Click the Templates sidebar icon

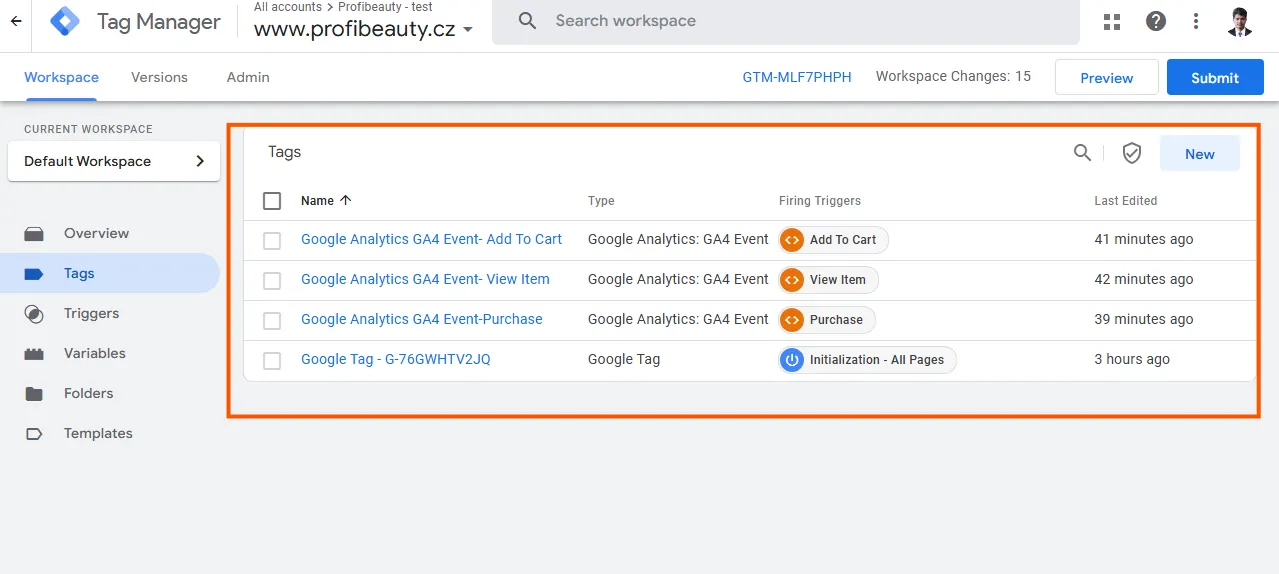34,434
